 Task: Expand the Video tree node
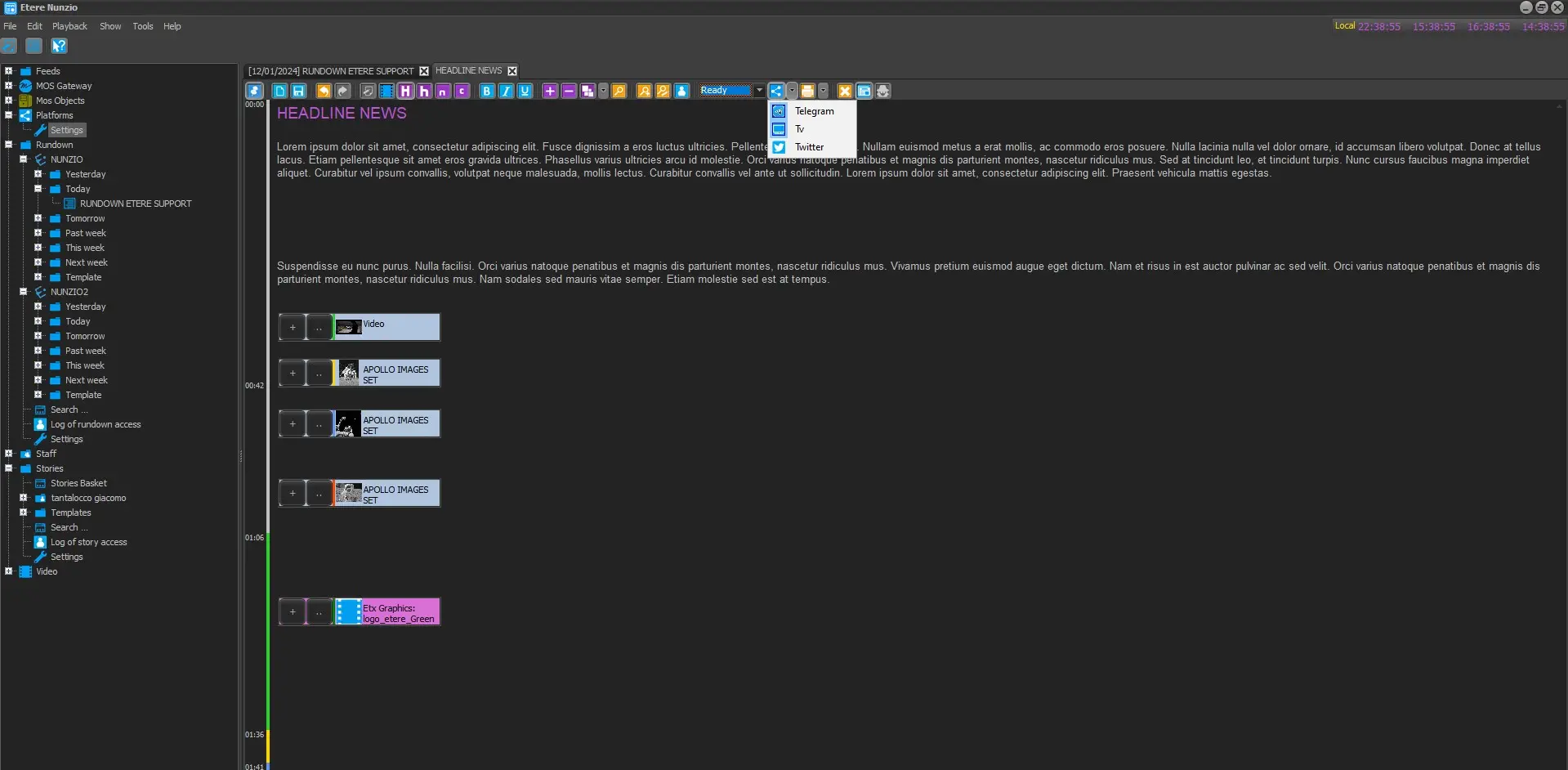[9, 571]
